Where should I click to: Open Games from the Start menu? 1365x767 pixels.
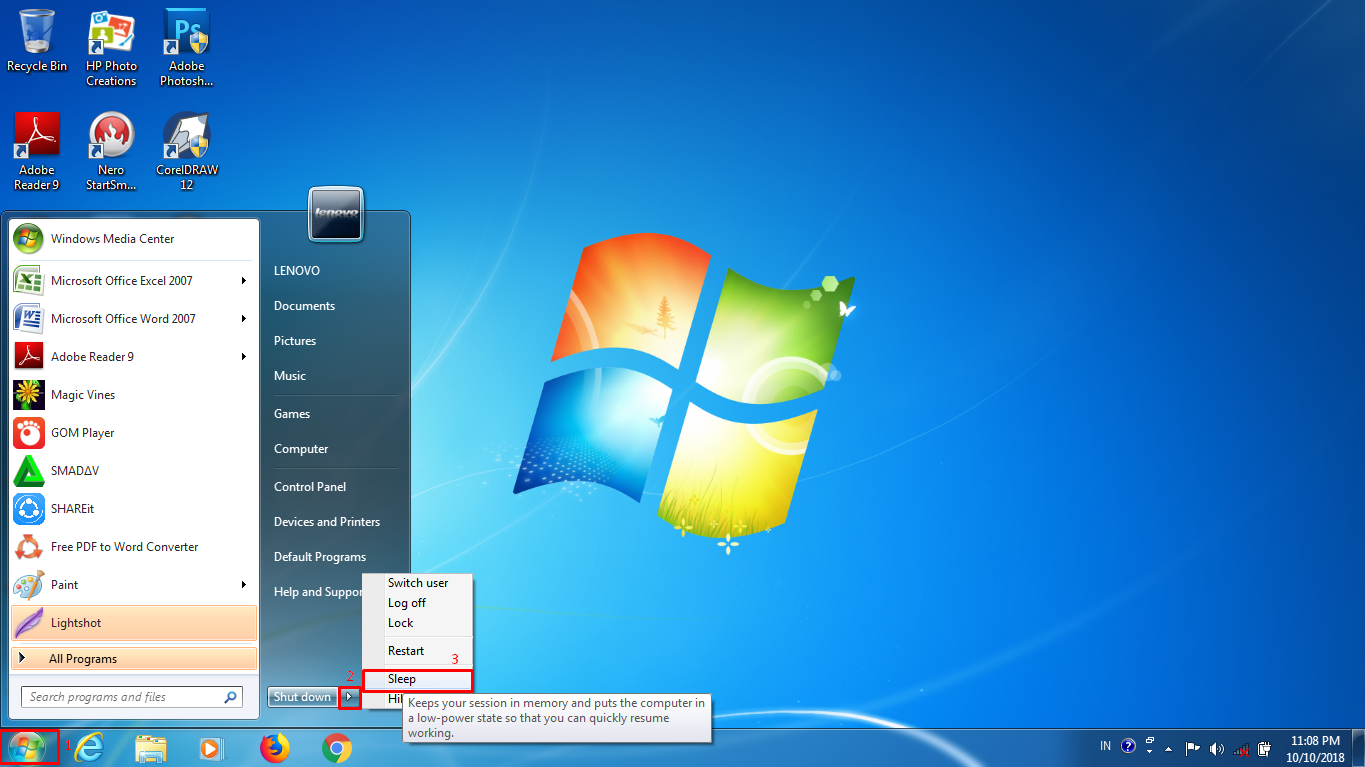(292, 414)
